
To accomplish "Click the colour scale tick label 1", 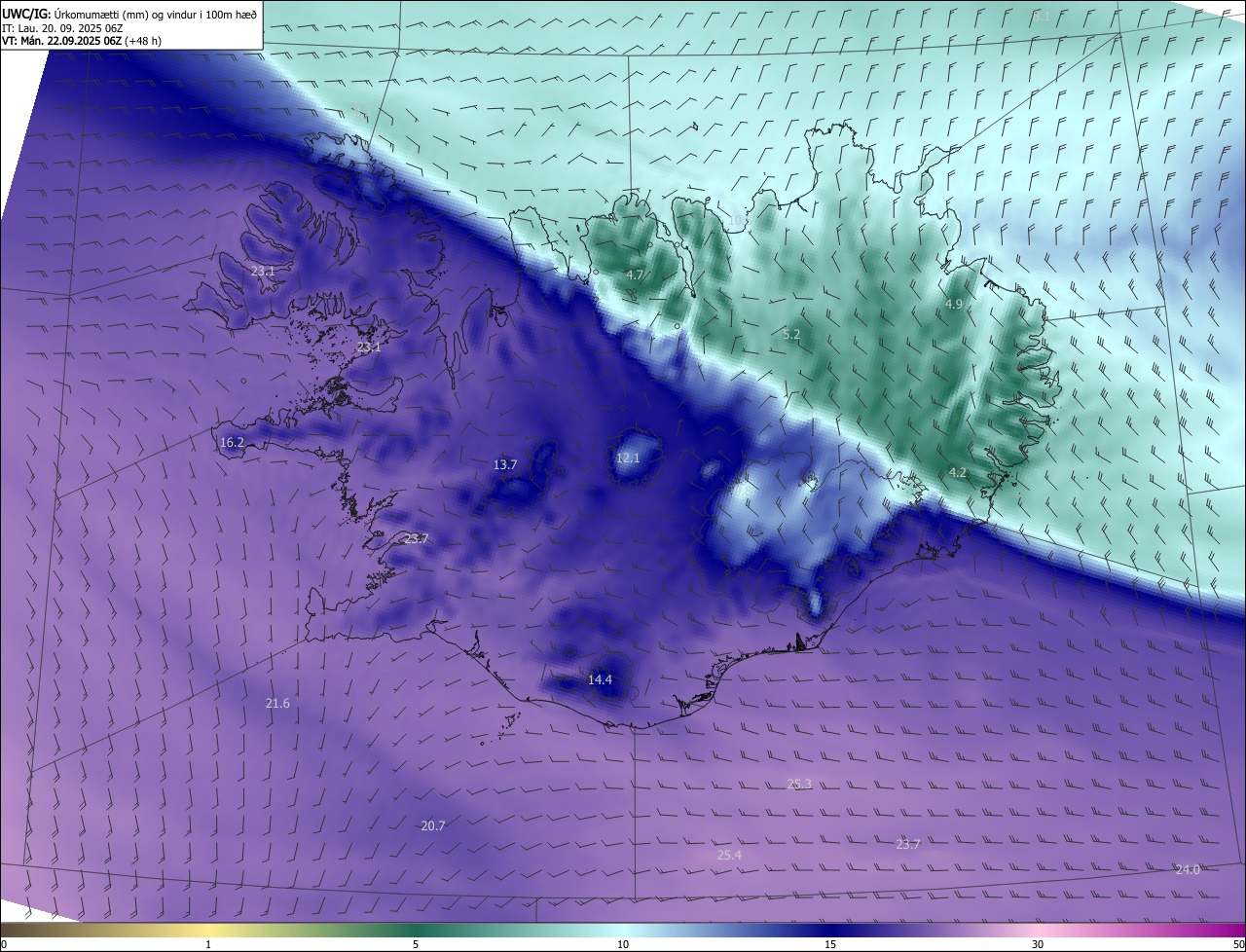I will [x=208, y=944].
